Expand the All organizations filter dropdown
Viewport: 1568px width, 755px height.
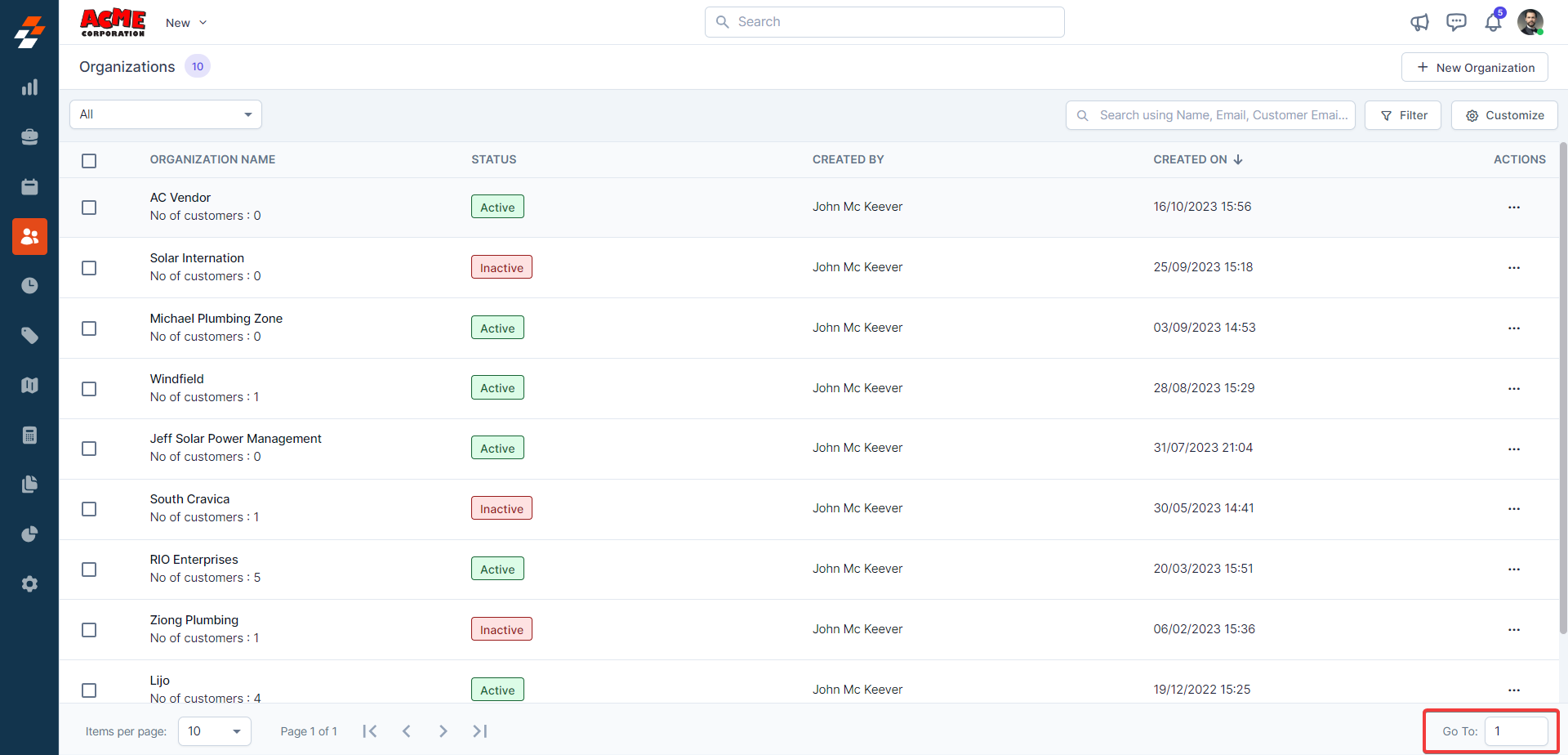[x=166, y=114]
